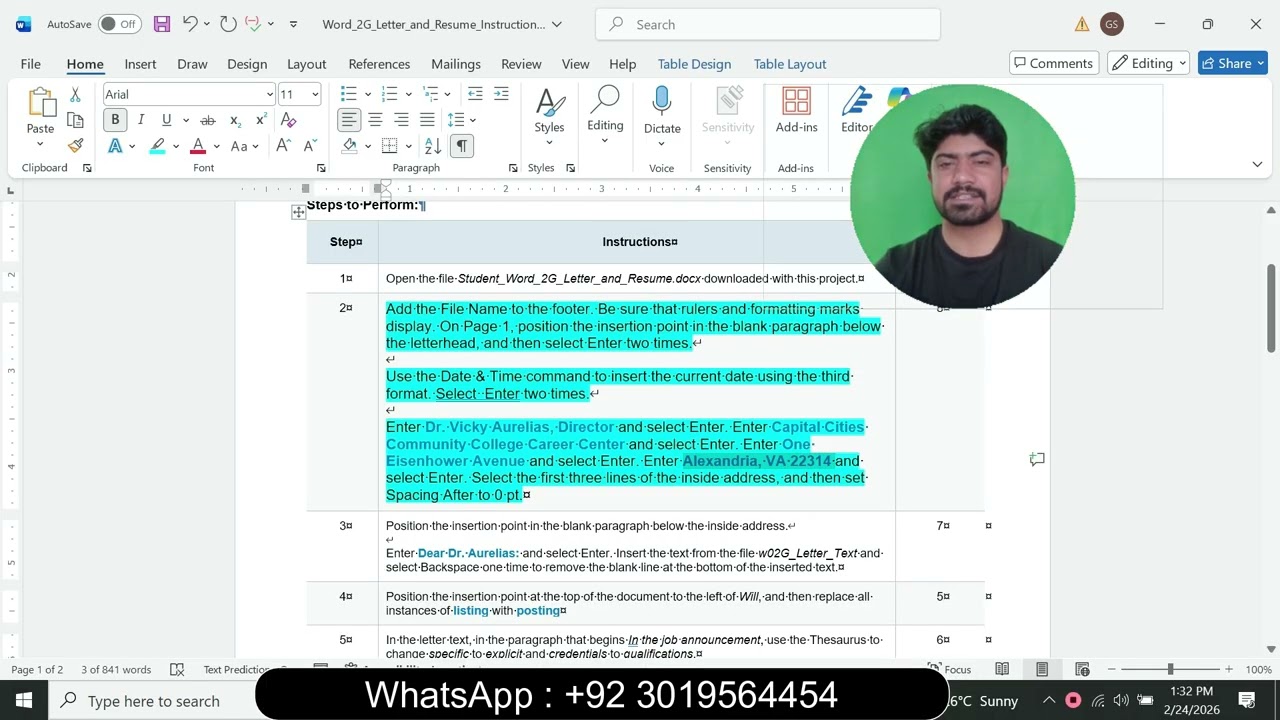Open spelling proofing icon in status bar
This screenshot has width=1280, height=720.
tap(177, 669)
